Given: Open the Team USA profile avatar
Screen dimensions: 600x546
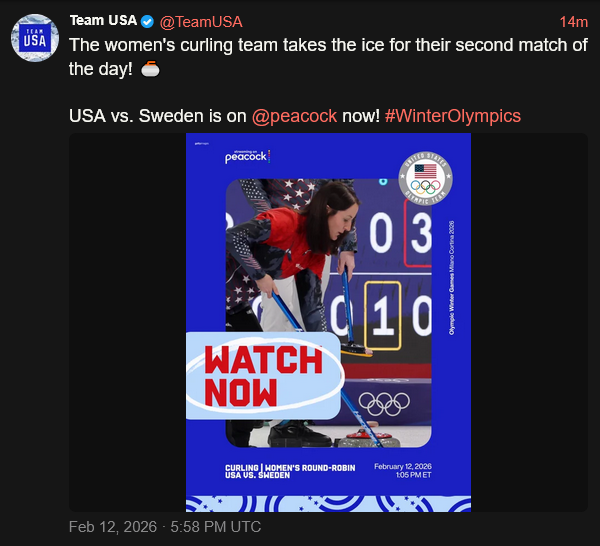Looking at the screenshot, I should pos(35,39).
